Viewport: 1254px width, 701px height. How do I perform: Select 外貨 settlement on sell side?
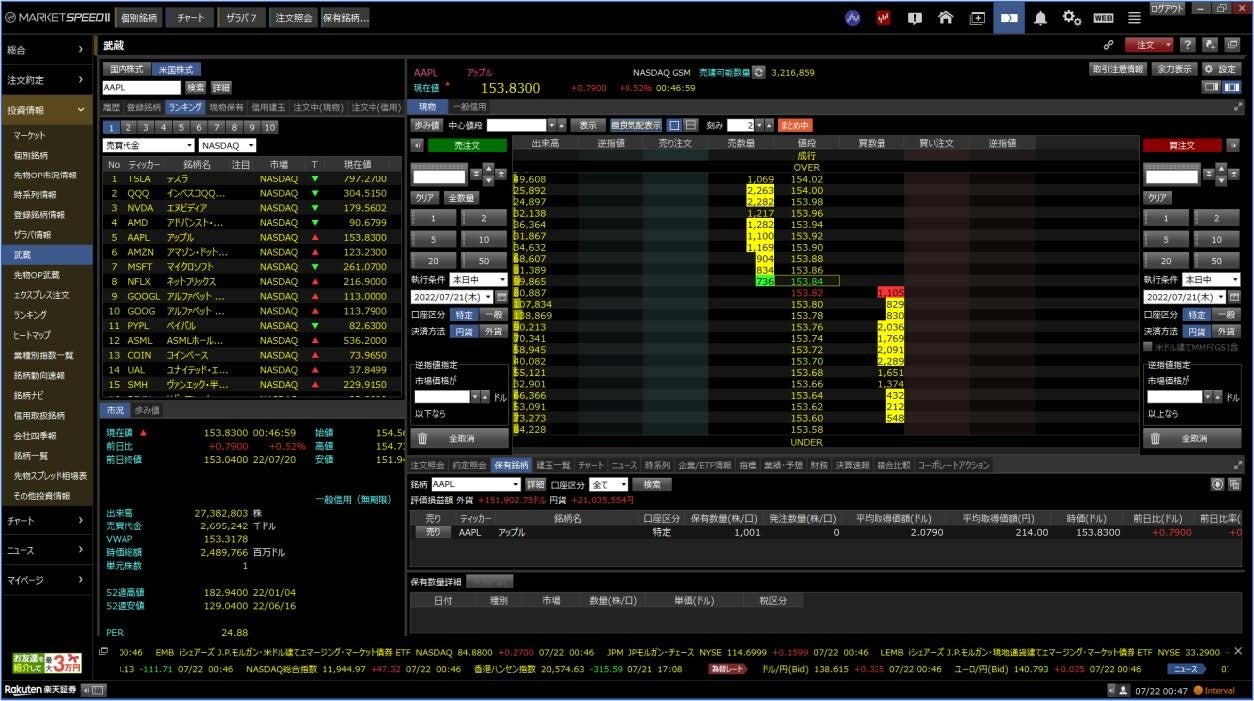pyautogui.click(x=493, y=331)
